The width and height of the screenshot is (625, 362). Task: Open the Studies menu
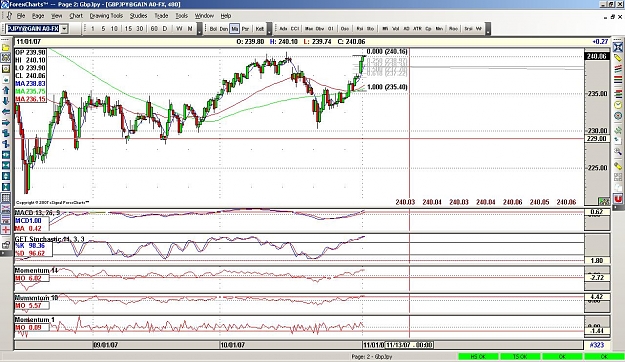click(138, 16)
